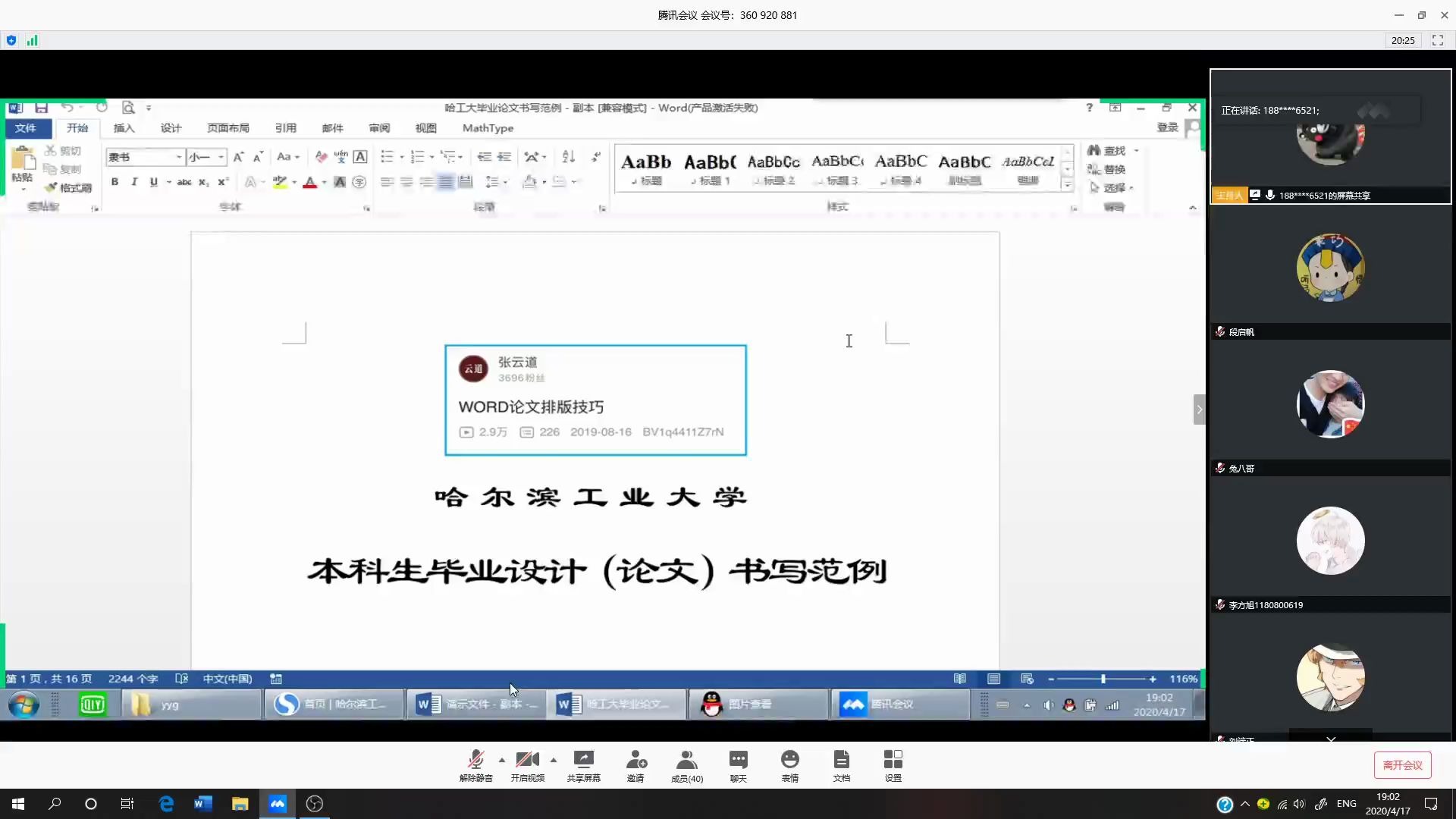Toggle bold formatting in the ribbon
This screenshot has width=1456, height=819.
(115, 182)
